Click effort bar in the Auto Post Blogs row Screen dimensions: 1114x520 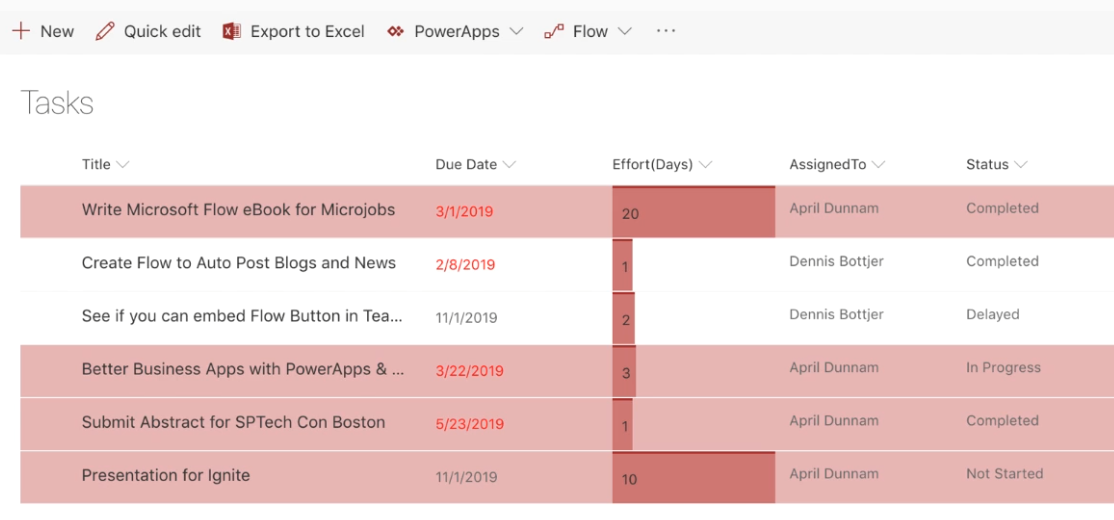pos(622,265)
